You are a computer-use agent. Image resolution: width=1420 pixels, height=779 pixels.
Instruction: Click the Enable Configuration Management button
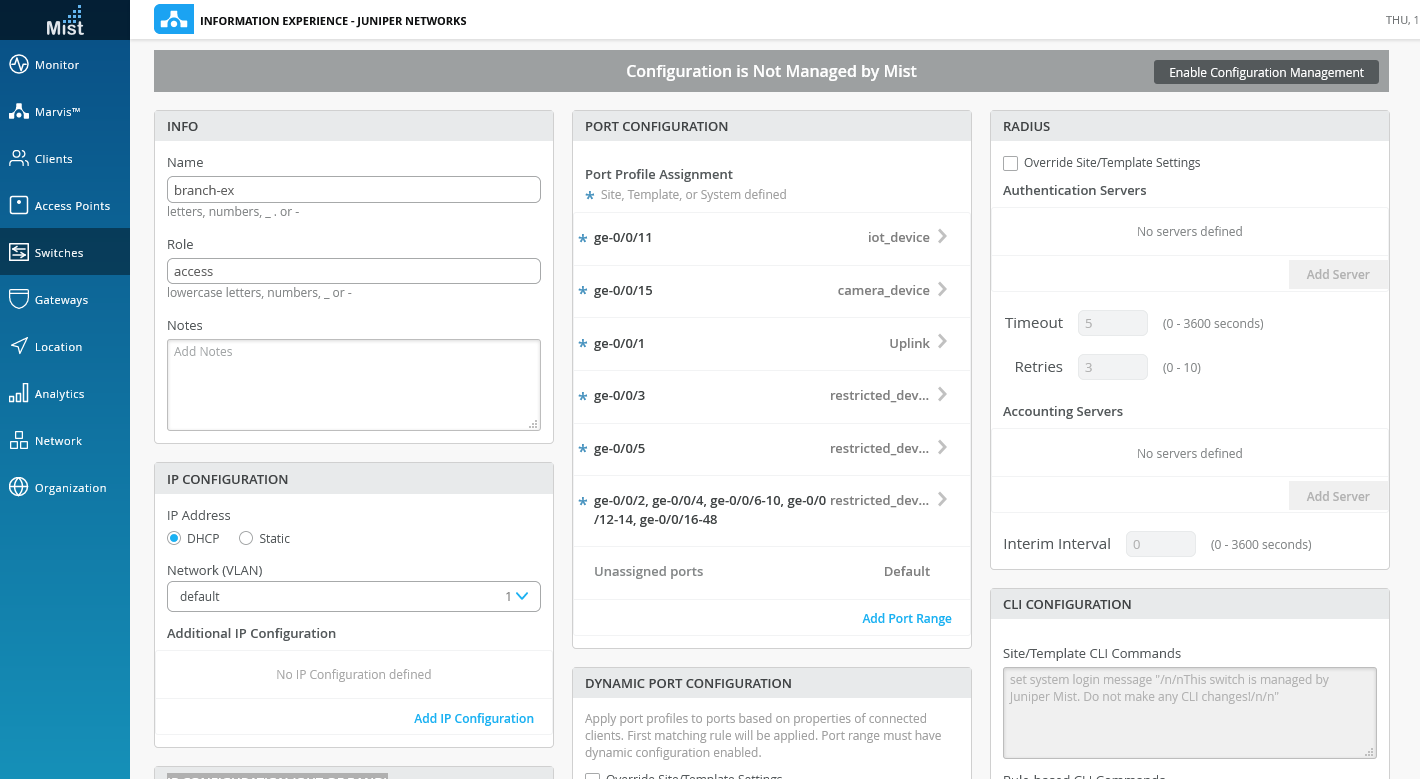(x=1266, y=72)
